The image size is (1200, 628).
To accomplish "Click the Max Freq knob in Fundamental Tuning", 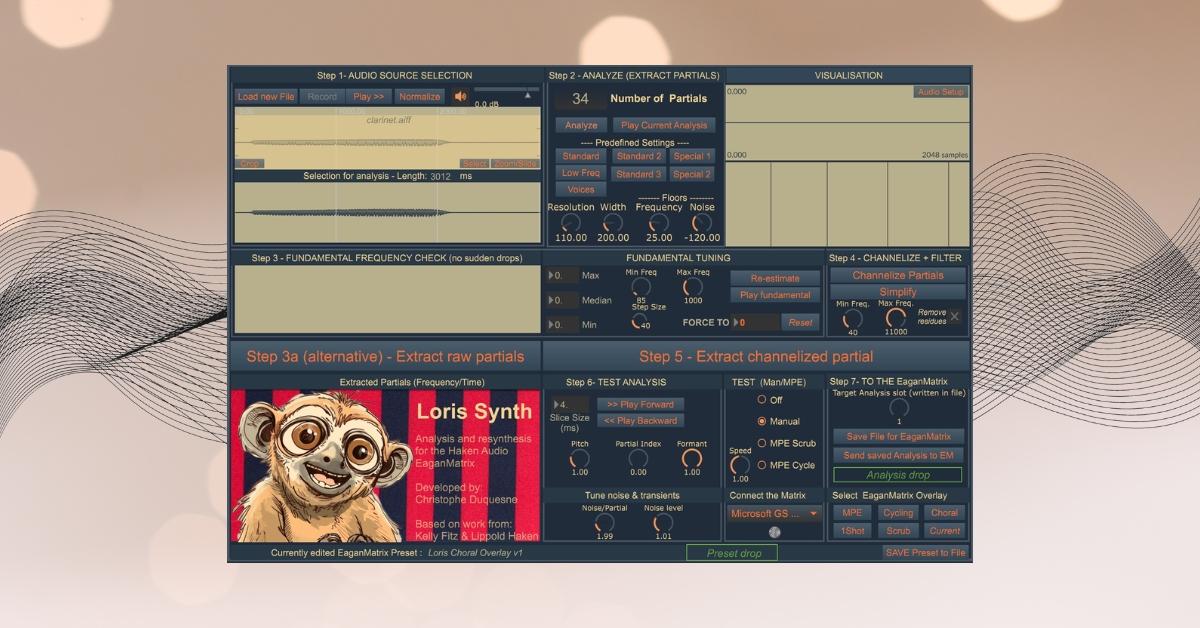I will pyautogui.click(x=691, y=286).
